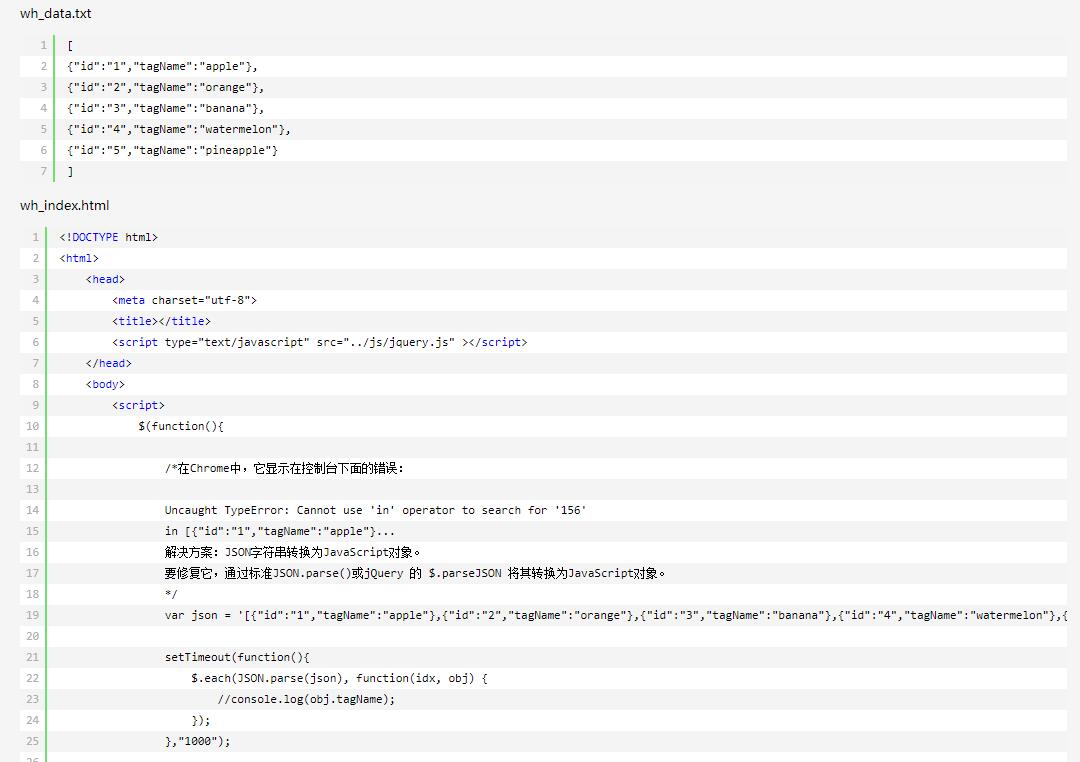The height and width of the screenshot is (762, 1080).
Task: Click the setTimeout(function(){ line
Action: click(x=237, y=657)
